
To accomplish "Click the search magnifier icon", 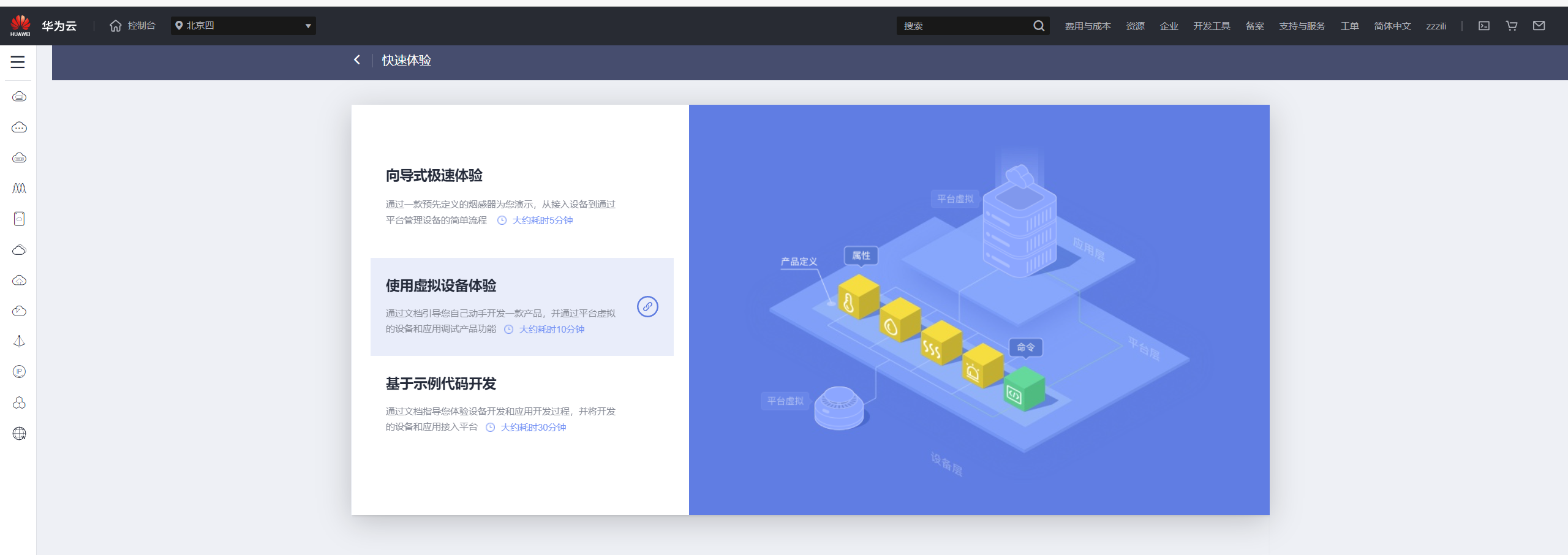I will (1039, 25).
